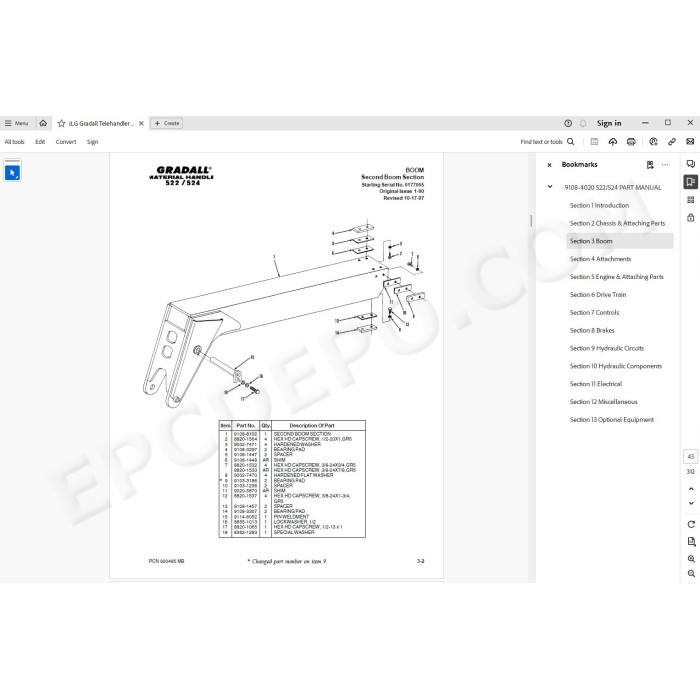Open the Convert tool
Image resolution: width=700 pixels, height=700 pixels.
click(x=66, y=142)
